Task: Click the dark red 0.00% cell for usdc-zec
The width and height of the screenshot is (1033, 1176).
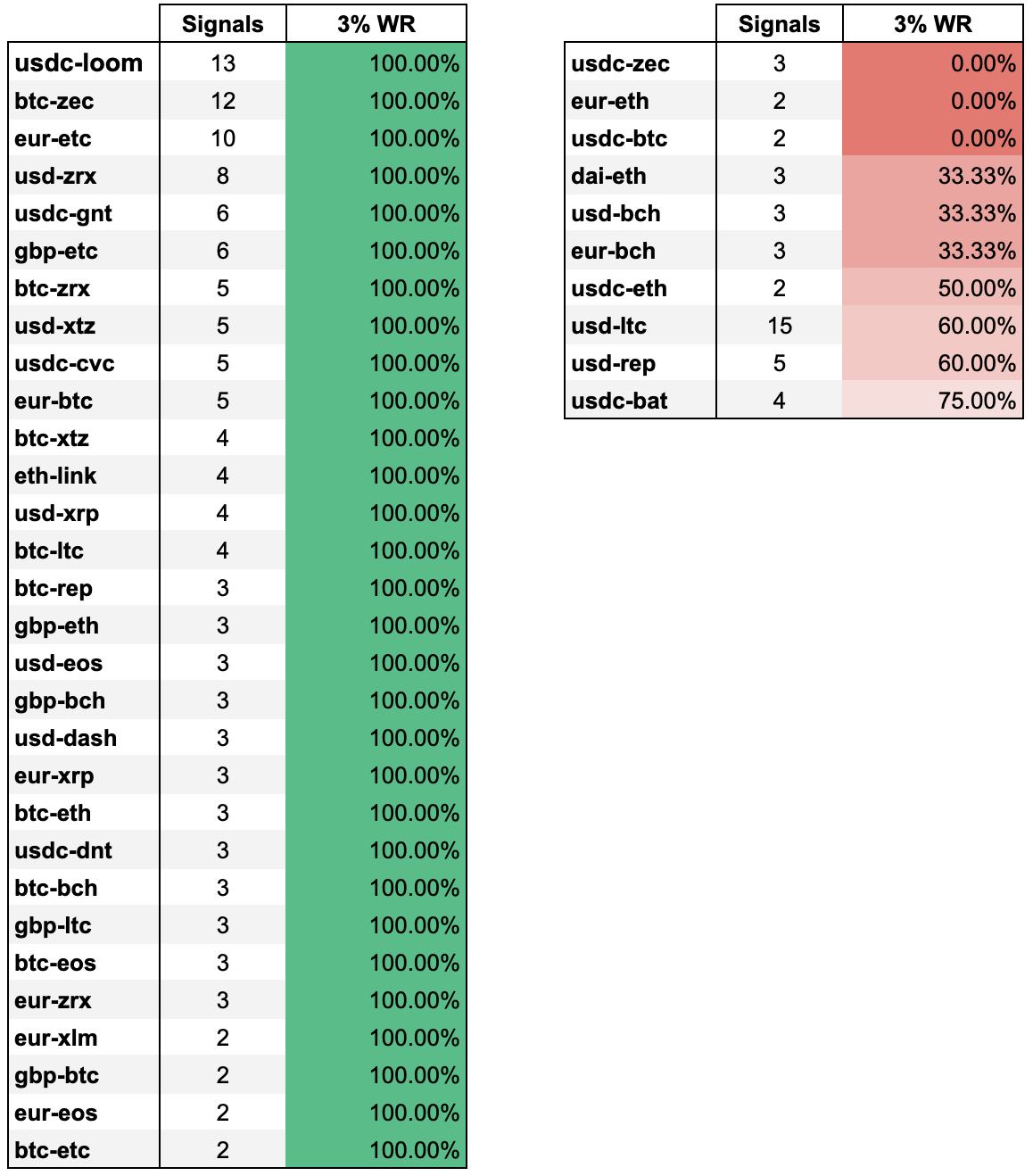Action: [x=932, y=63]
